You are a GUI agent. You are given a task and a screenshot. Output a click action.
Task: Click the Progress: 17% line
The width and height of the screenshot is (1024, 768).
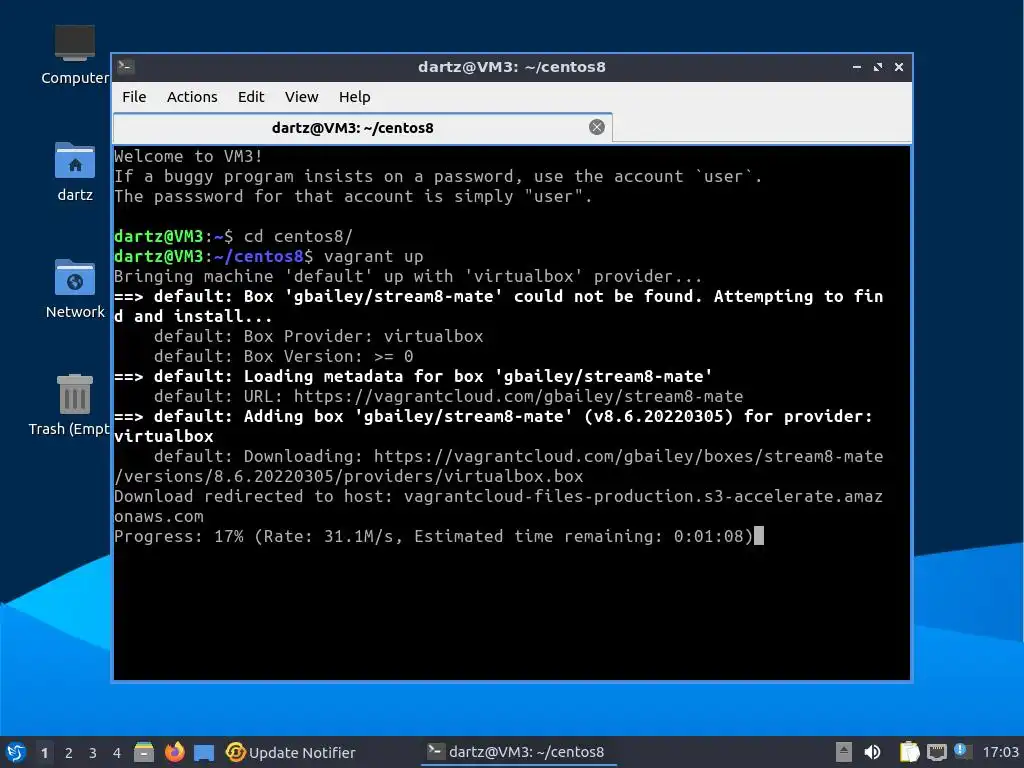(x=434, y=536)
